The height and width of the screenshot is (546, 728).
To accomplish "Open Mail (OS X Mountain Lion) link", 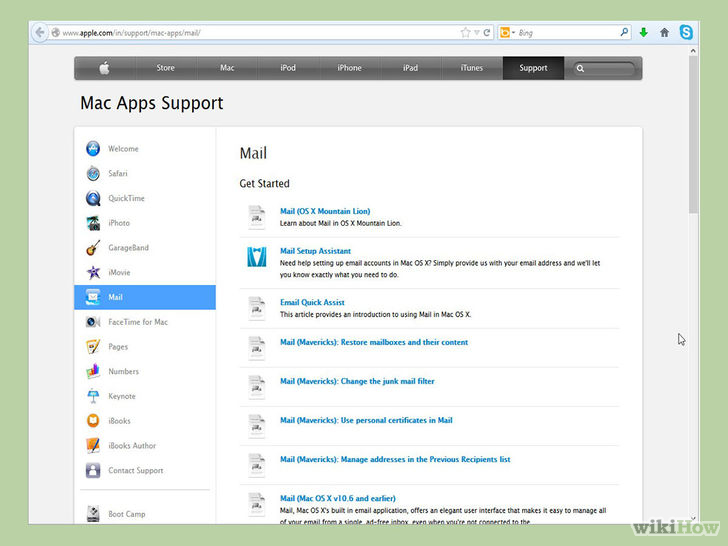I will 325,211.
